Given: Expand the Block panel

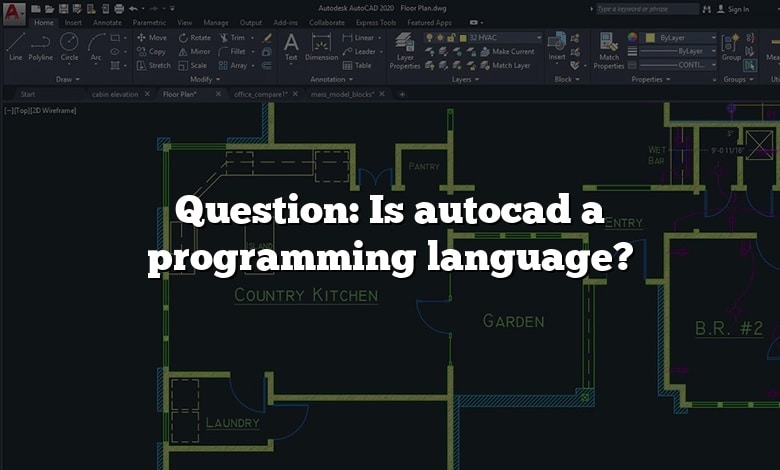Looking at the screenshot, I should pyautogui.click(x=567, y=79).
